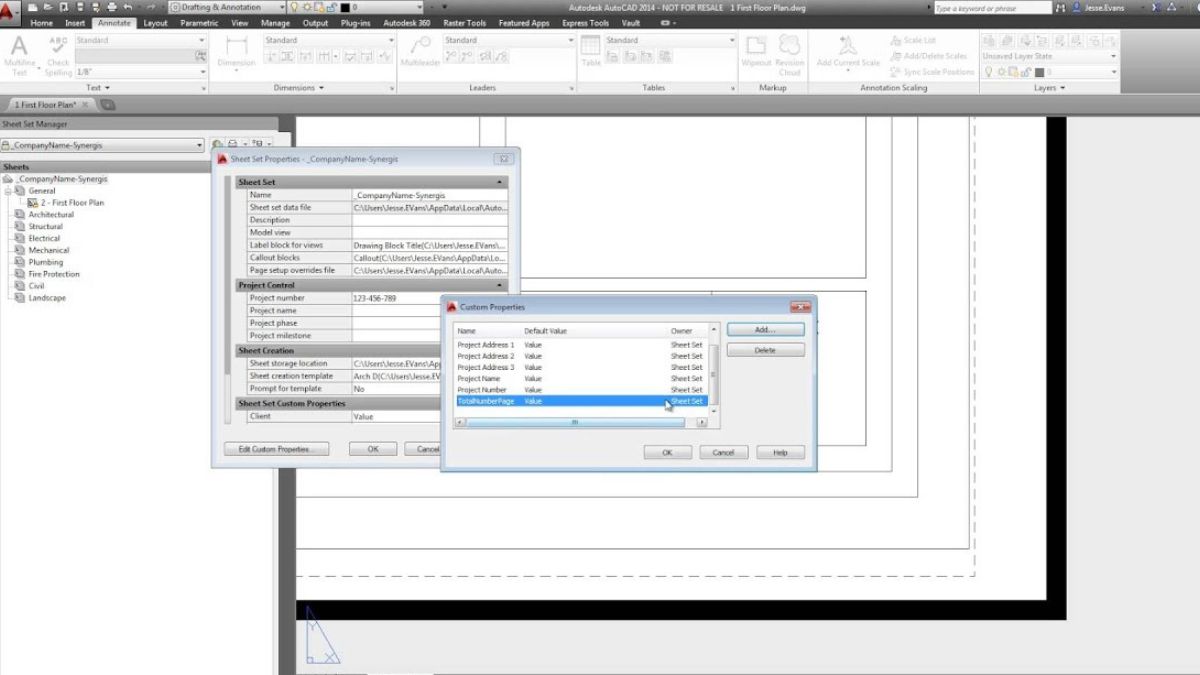Viewport: 1200px width, 675px height.
Task: Click Add/Delete Scales
Action: (x=929, y=56)
